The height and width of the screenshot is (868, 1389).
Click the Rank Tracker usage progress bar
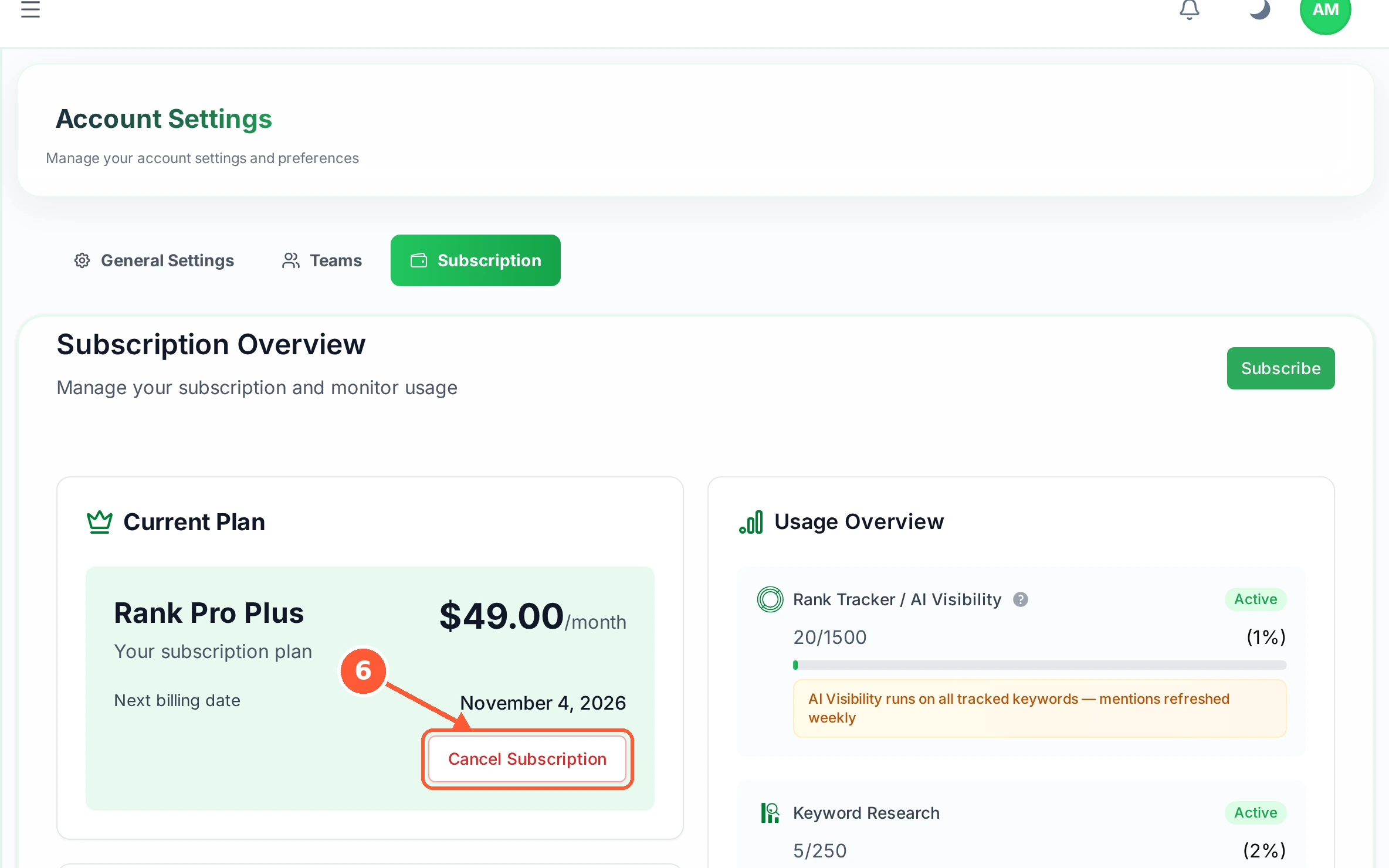1039,665
